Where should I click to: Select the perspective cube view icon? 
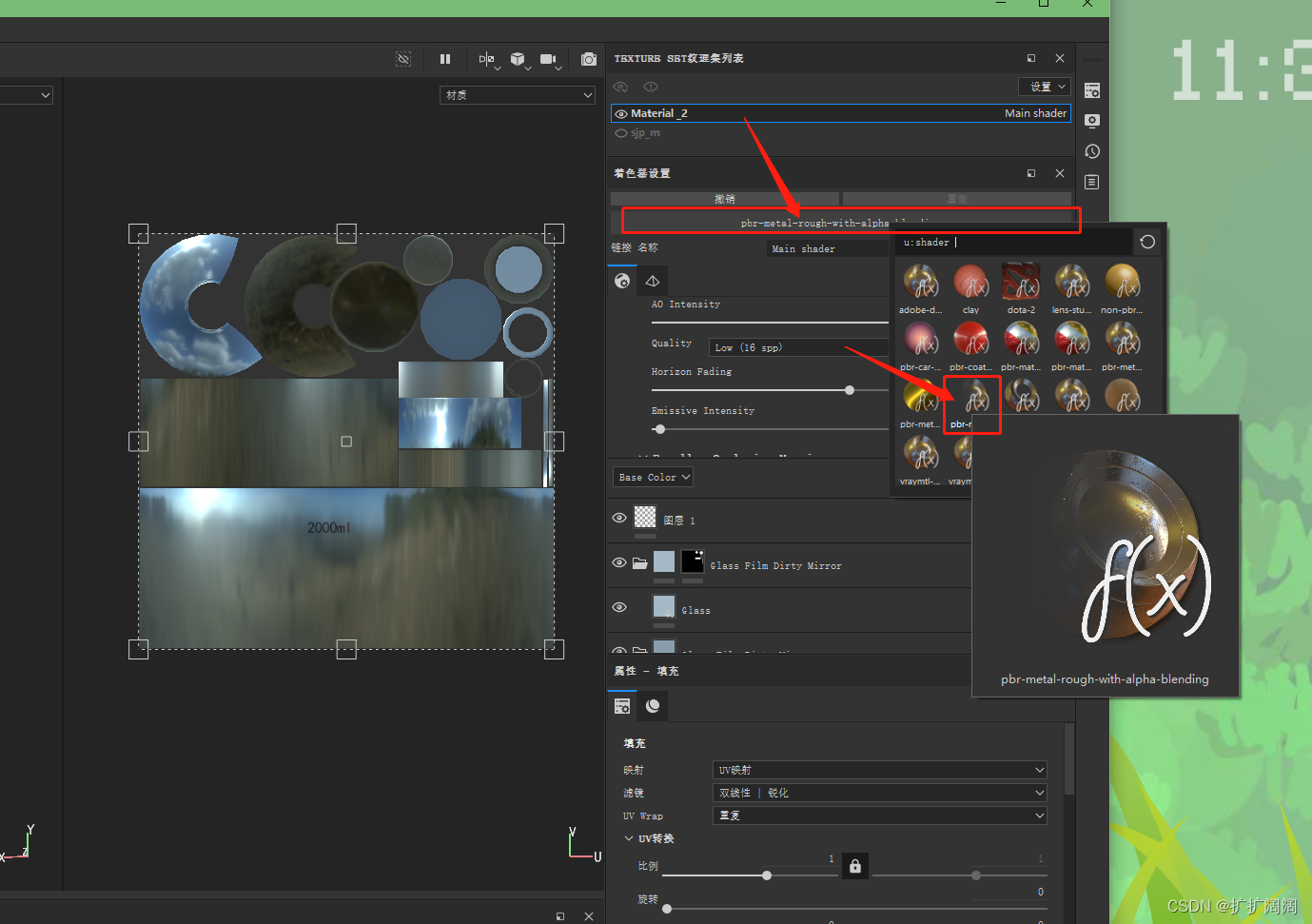517,58
